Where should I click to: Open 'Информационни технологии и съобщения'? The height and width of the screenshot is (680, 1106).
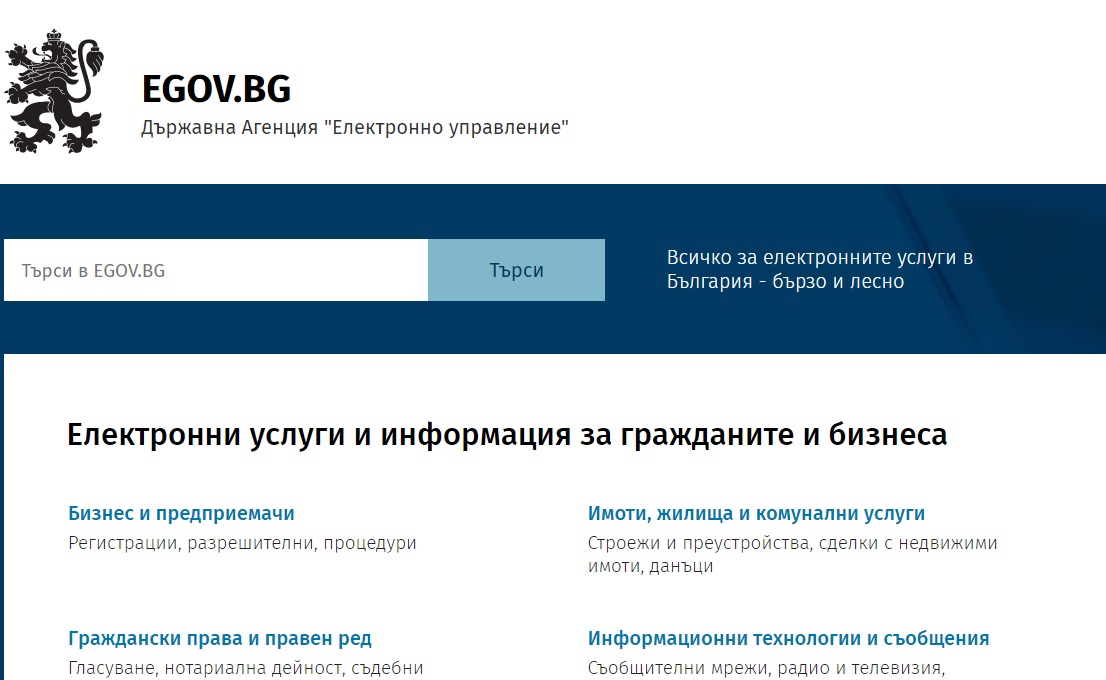pyautogui.click(x=787, y=637)
